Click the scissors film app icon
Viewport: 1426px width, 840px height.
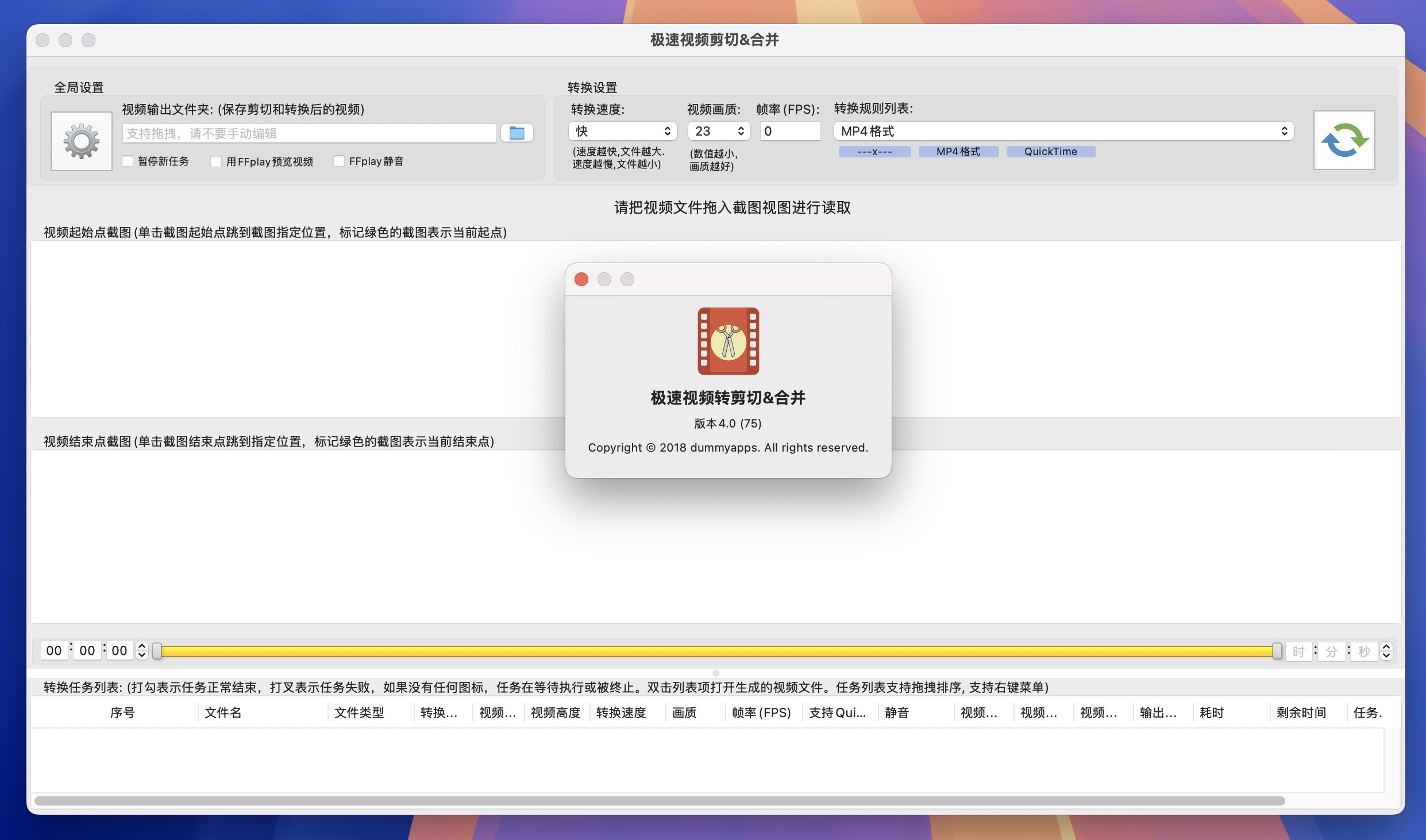point(728,341)
